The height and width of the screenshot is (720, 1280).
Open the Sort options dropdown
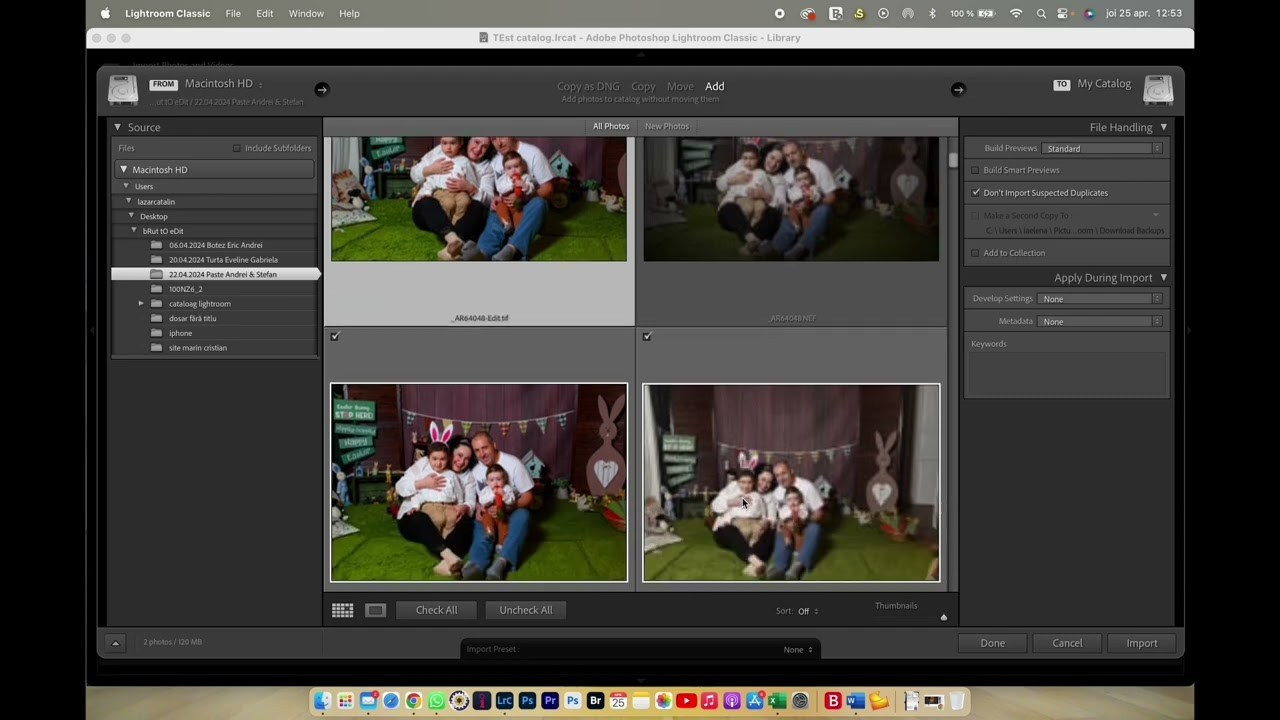point(805,610)
